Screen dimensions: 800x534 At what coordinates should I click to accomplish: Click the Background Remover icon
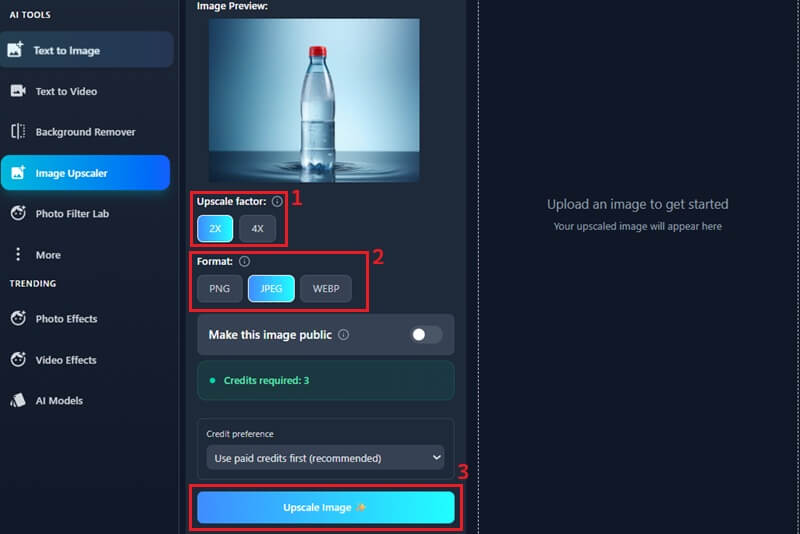(x=18, y=132)
